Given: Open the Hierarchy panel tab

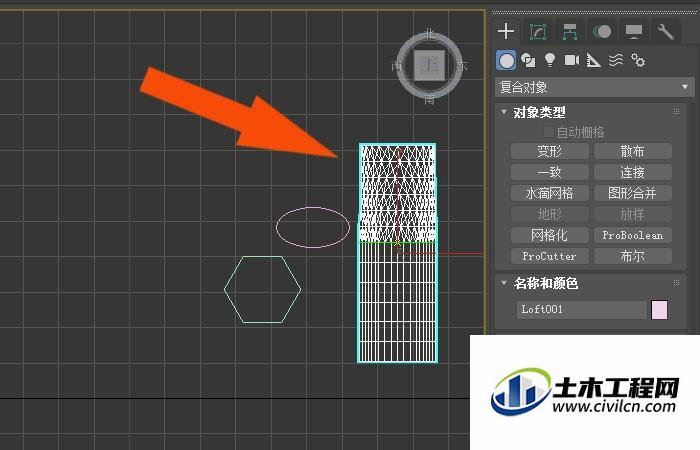Looking at the screenshot, I should [570, 32].
